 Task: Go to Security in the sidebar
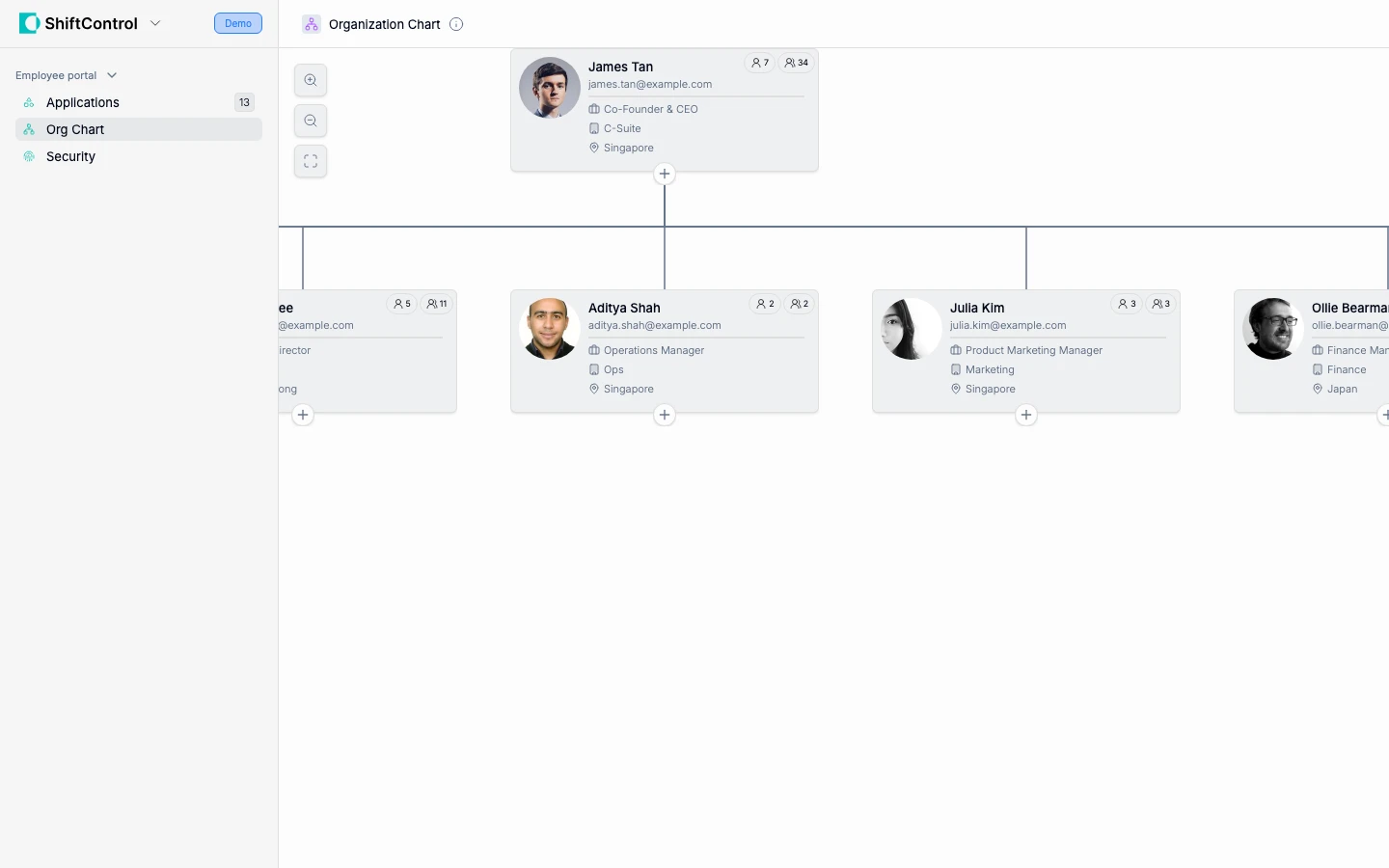point(70,156)
